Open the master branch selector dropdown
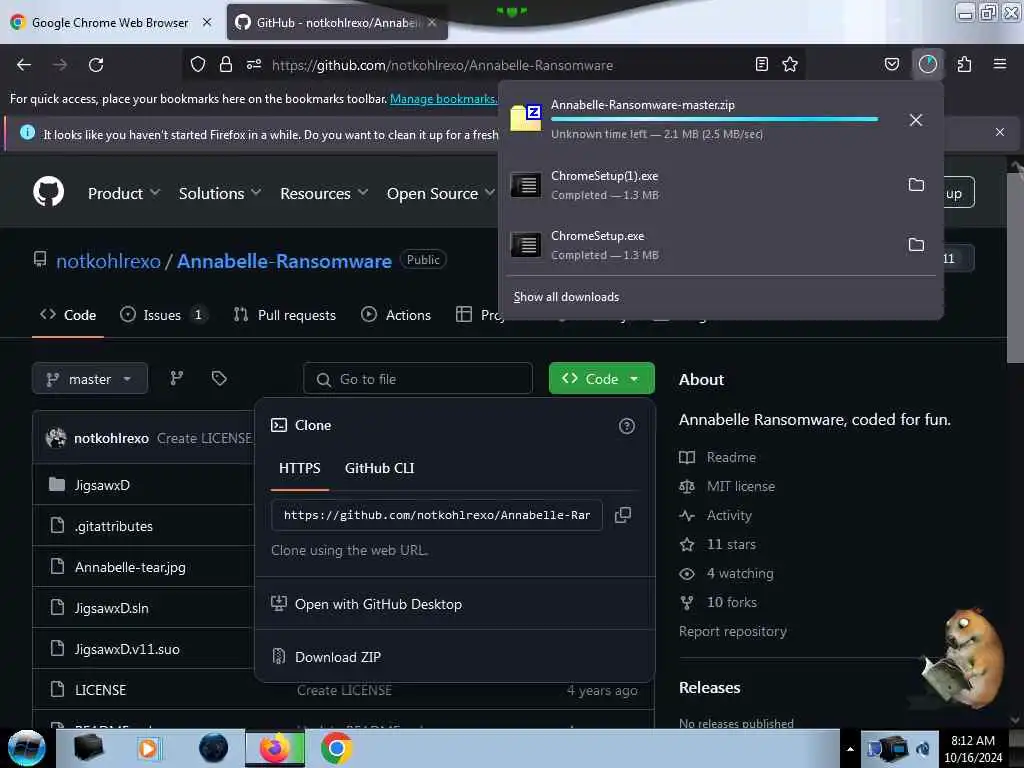The image size is (1024, 768). [x=90, y=379]
